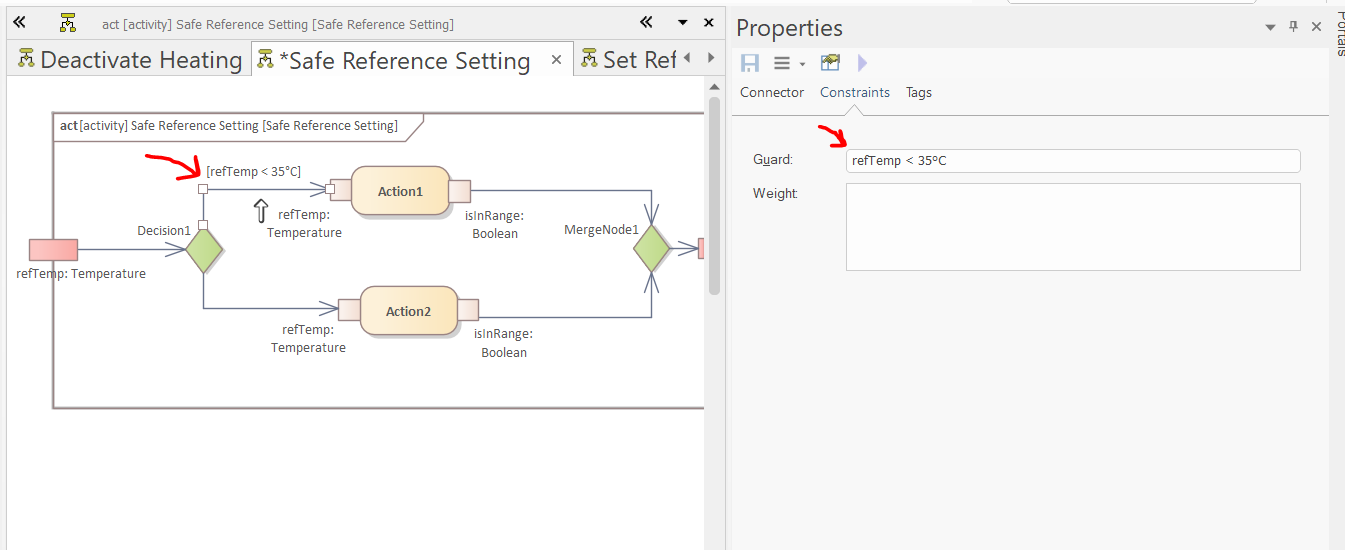Open the Connector tab in Properties
This screenshot has width=1345, height=550.
(771, 92)
